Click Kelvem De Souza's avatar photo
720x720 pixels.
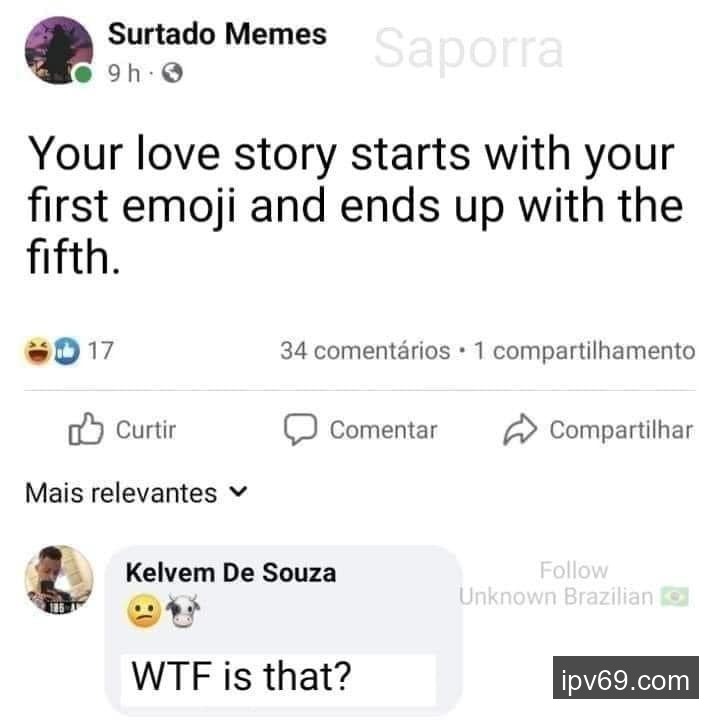click(x=58, y=577)
